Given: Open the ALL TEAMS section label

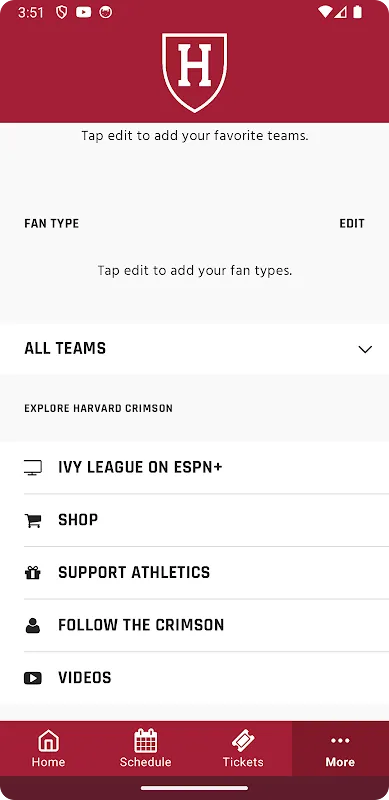Looking at the screenshot, I should pos(65,348).
